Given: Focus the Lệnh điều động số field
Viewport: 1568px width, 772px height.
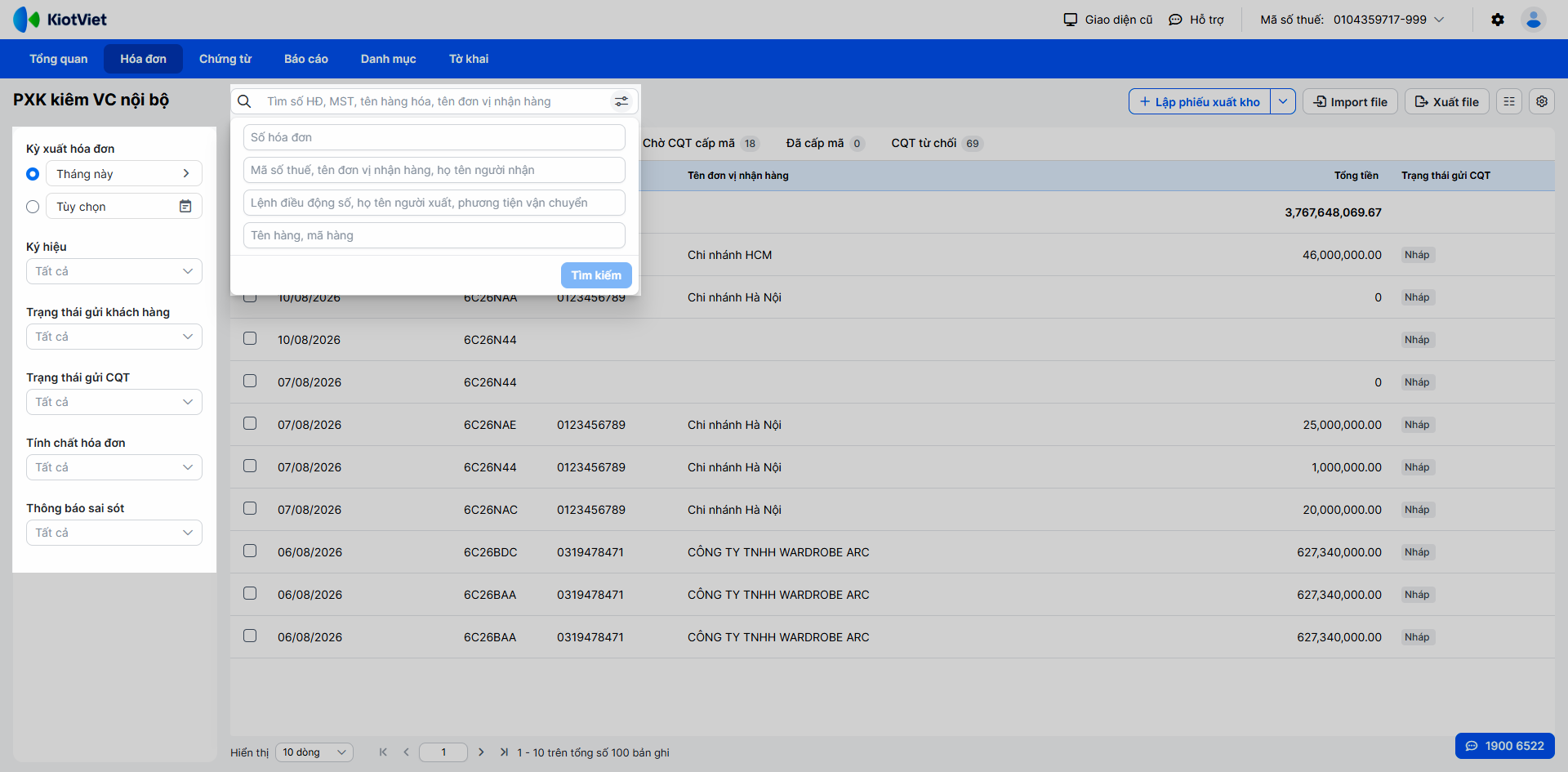Looking at the screenshot, I should 434,203.
